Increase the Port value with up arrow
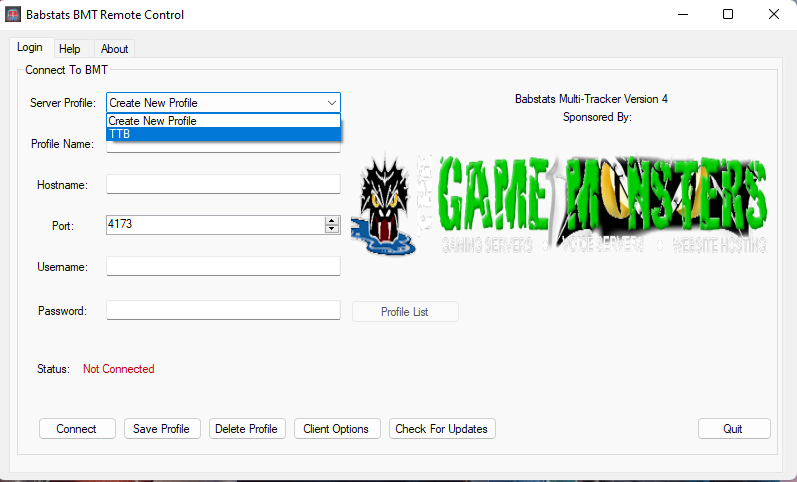The width and height of the screenshot is (797, 482). pyautogui.click(x=332, y=221)
